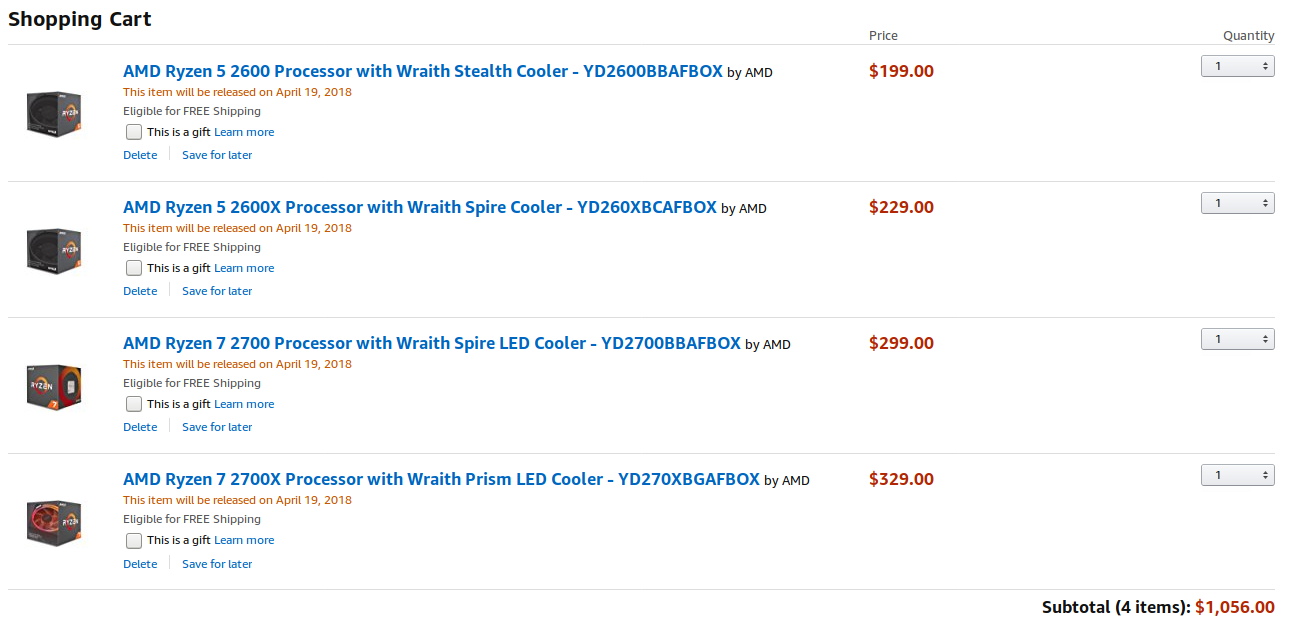The image size is (1298, 632).
Task: Open AMD Ryzen 5 2600X Processor title link
Action: pos(419,207)
